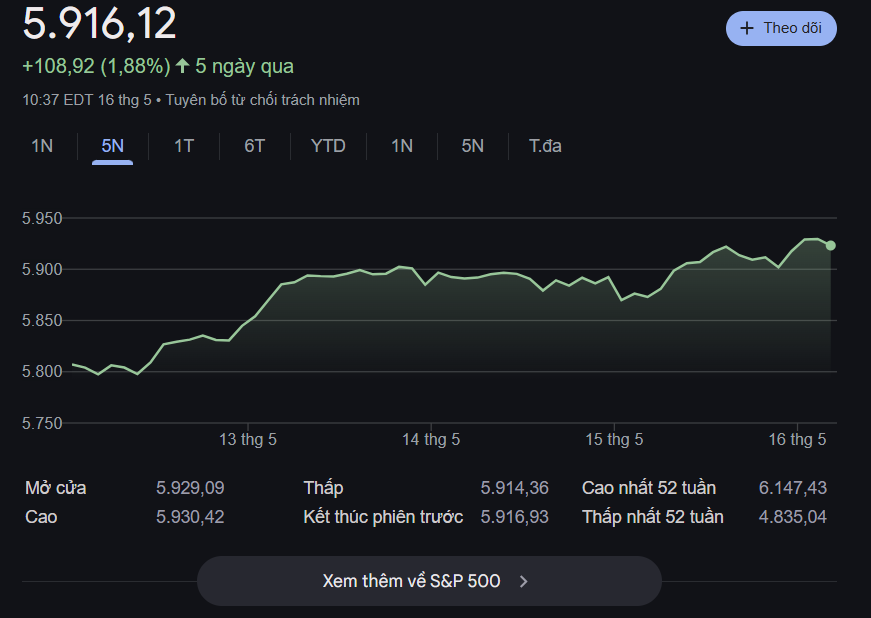Click the green up arrow beside the percent change
This screenshot has height=618, width=871.
click(182, 66)
